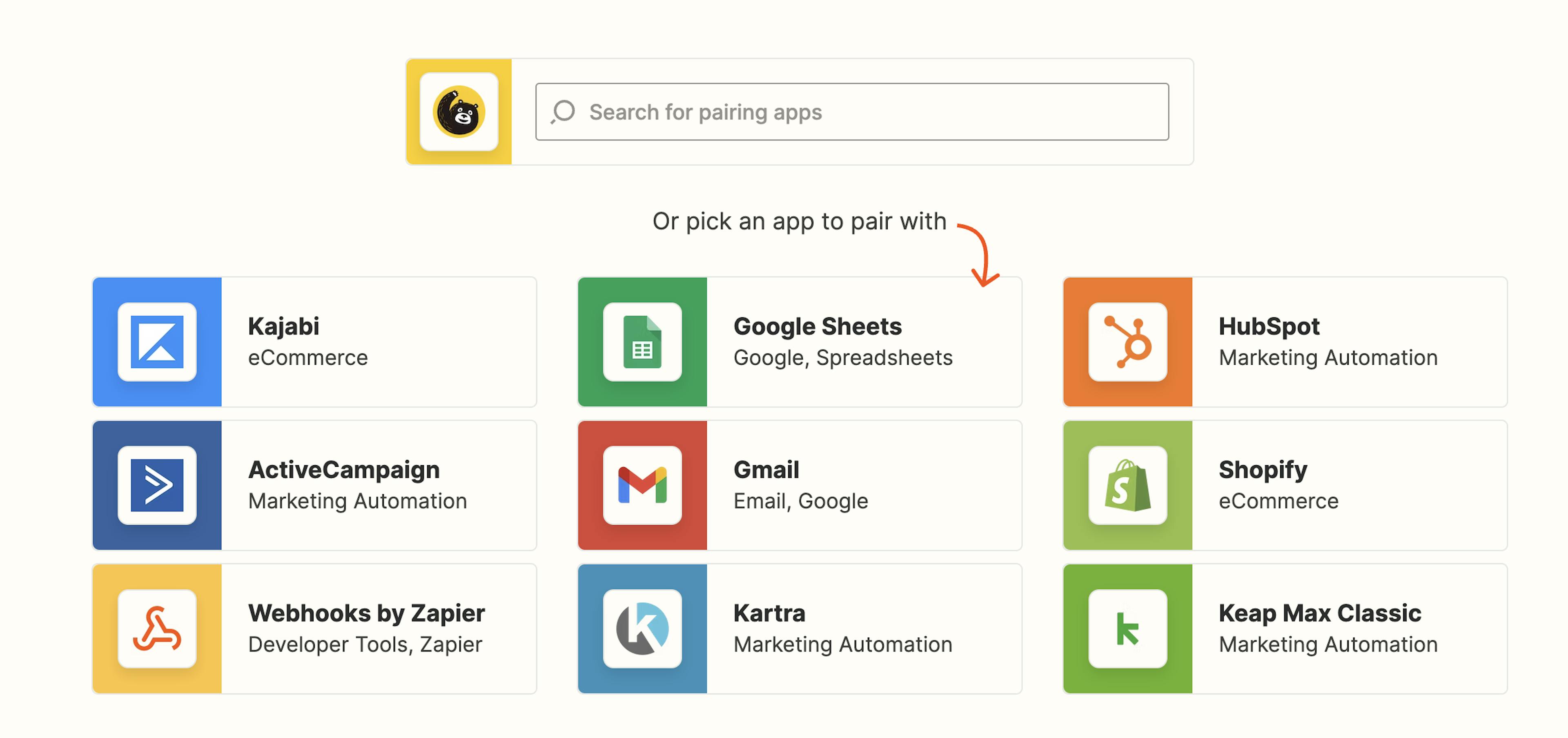Image resolution: width=1568 pixels, height=738 pixels.
Task: Click "eCommerce" text under Kajabi
Action: point(308,357)
